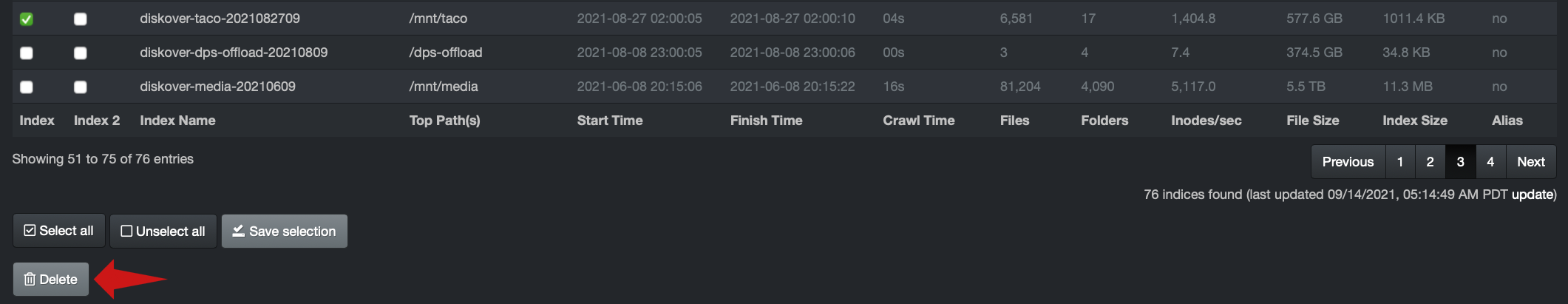The image size is (1568, 304).
Task: Click the update link for indices list
Action: click(x=1532, y=195)
